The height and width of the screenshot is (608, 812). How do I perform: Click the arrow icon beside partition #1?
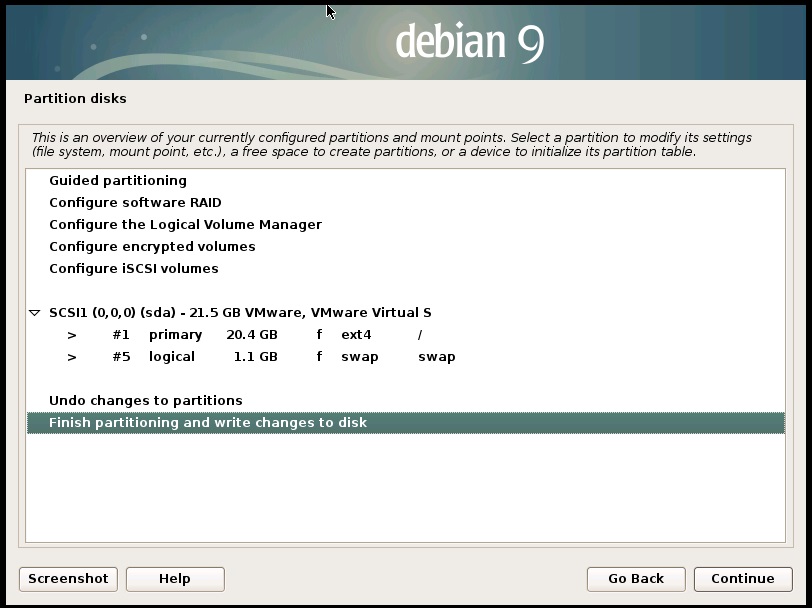(72, 335)
